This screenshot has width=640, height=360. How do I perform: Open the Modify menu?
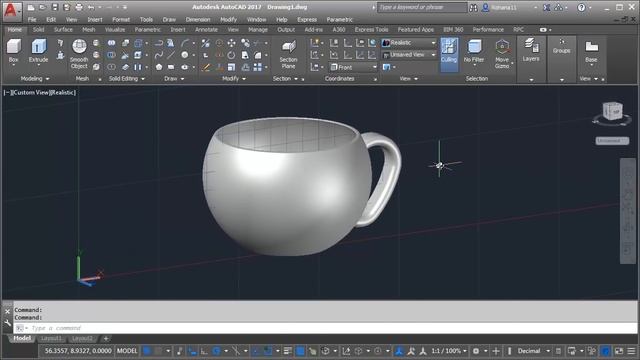point(228,20)
